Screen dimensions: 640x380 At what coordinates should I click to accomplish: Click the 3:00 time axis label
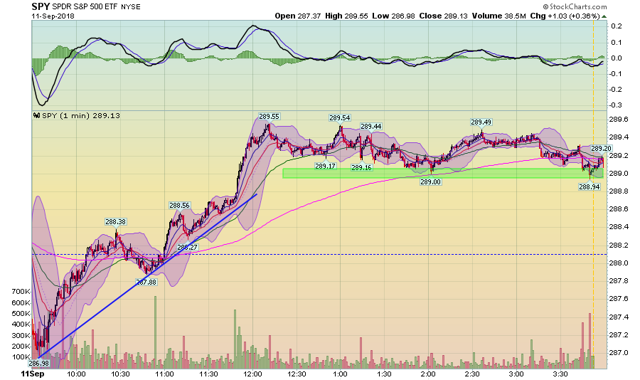[517, 374]
